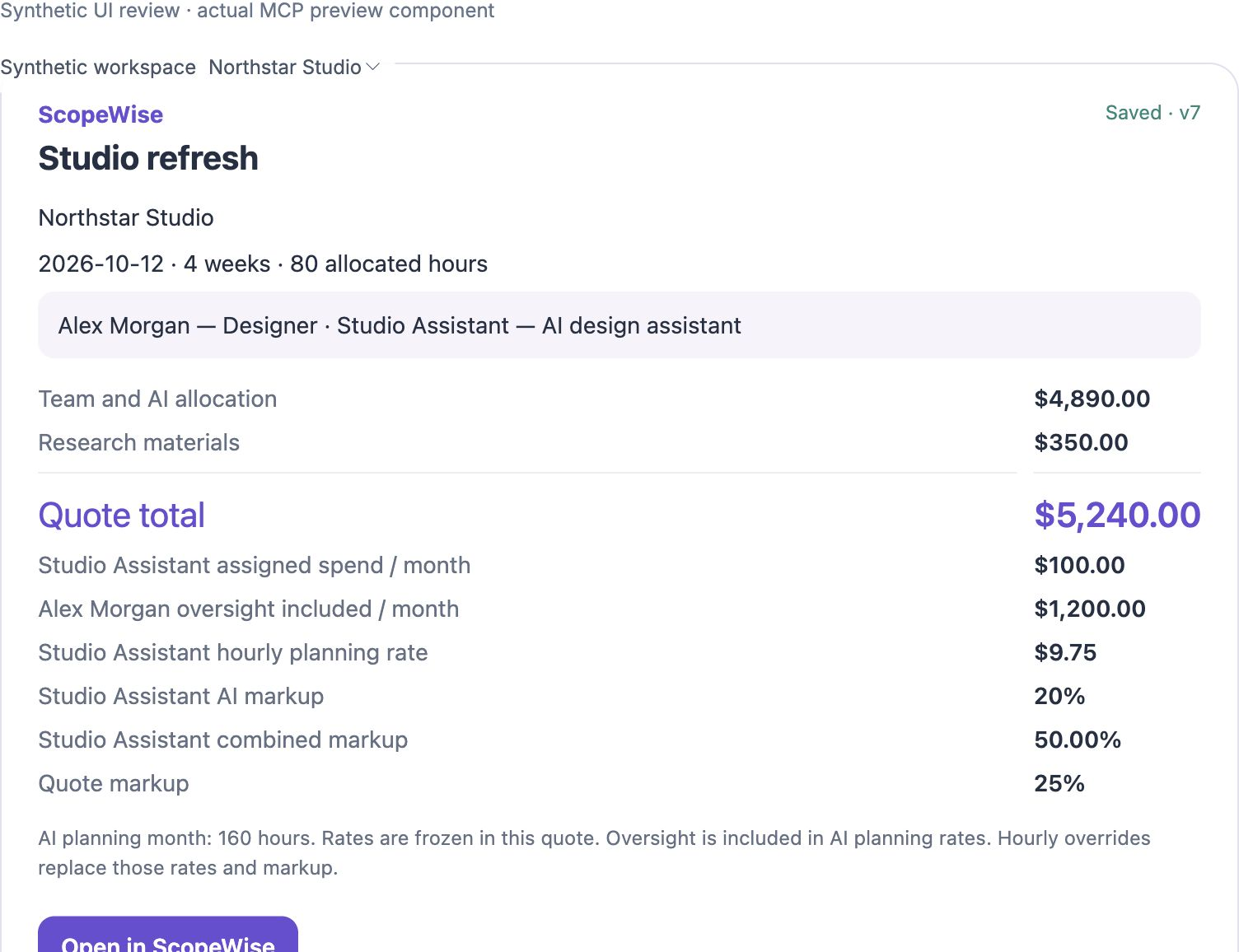The width and height of the screenshot is (1239, 952).
Task: Click the Quote total label
Action: point(121,516)
